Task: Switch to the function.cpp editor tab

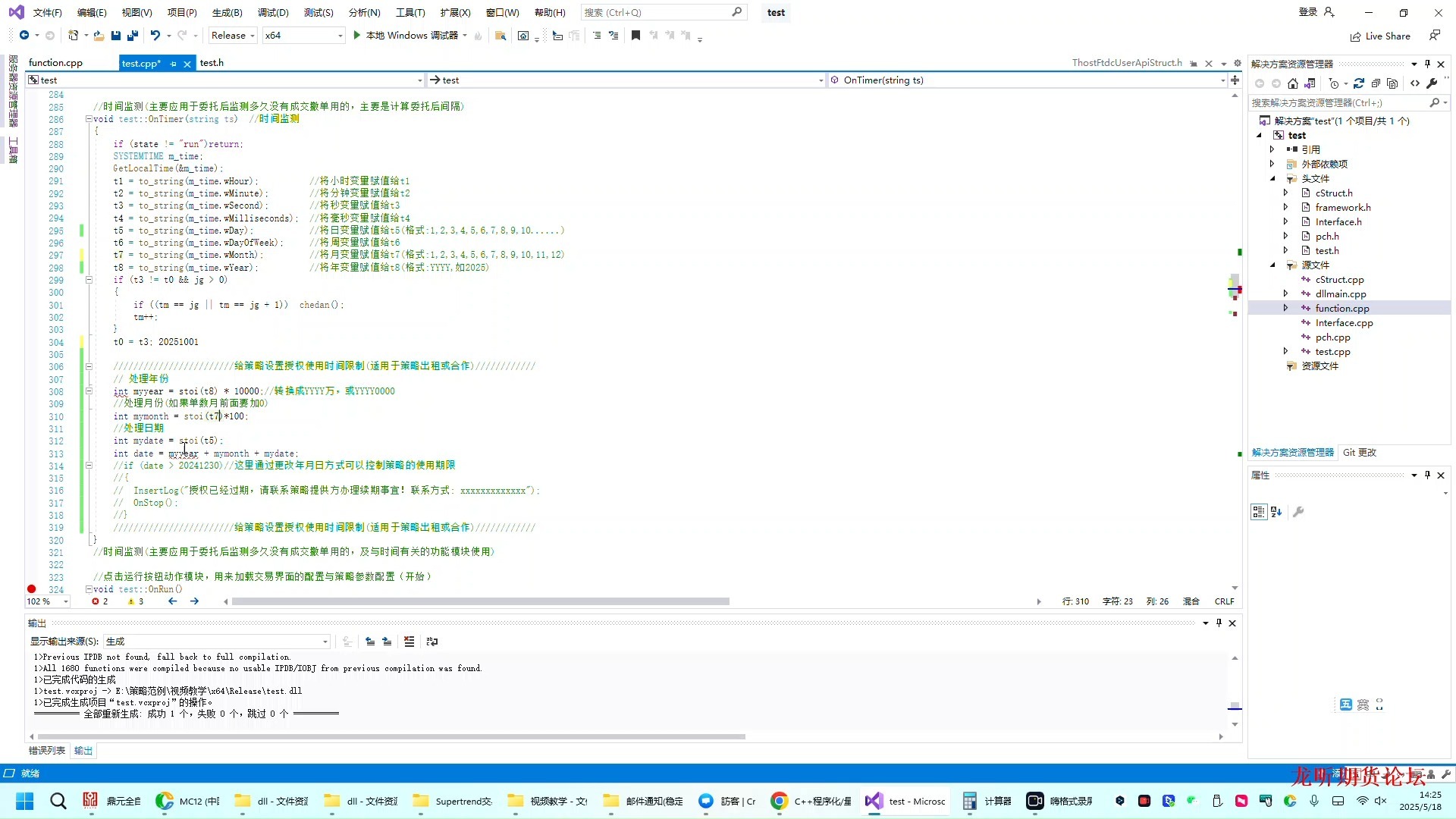Action: click(x=55, y=63)
